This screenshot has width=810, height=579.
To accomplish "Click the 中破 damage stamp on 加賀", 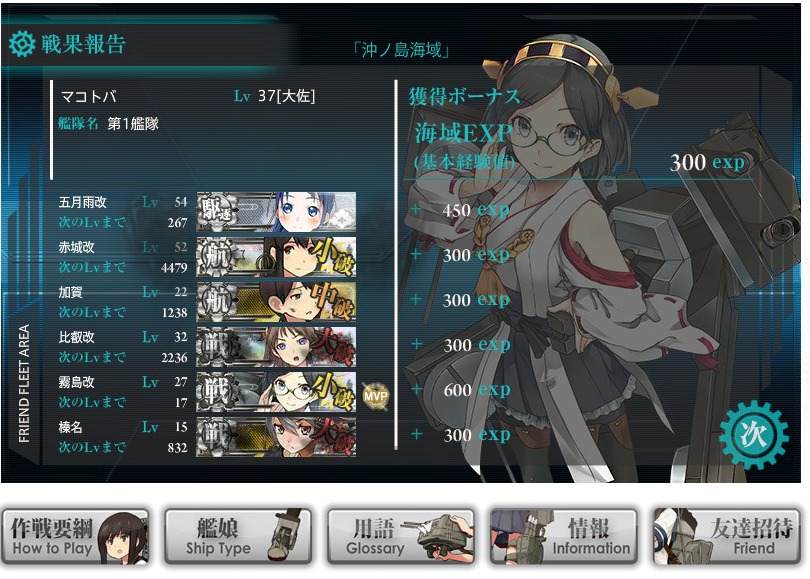I will coord(334,301).
